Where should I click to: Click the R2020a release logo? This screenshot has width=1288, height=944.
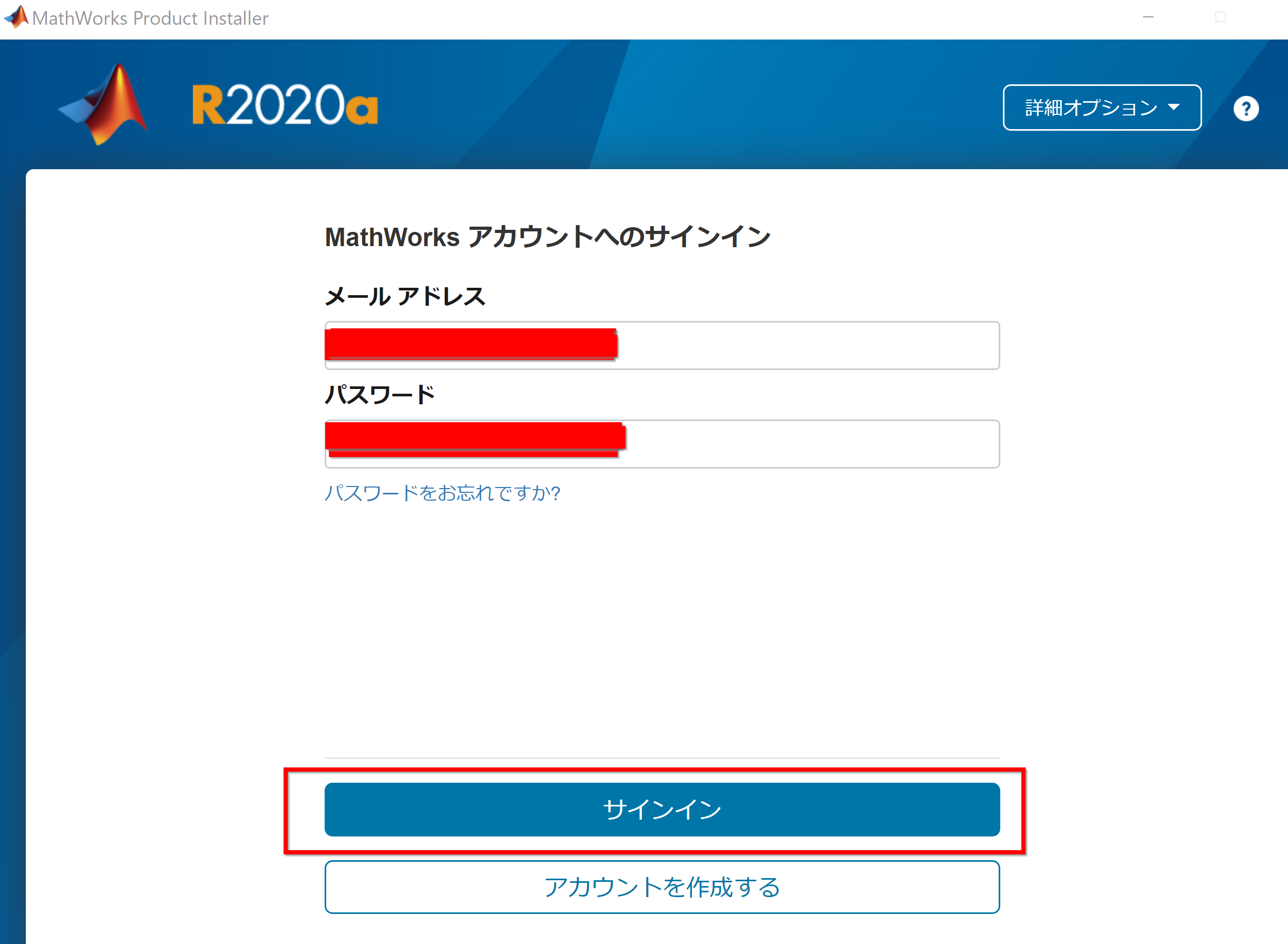point(285,104)
